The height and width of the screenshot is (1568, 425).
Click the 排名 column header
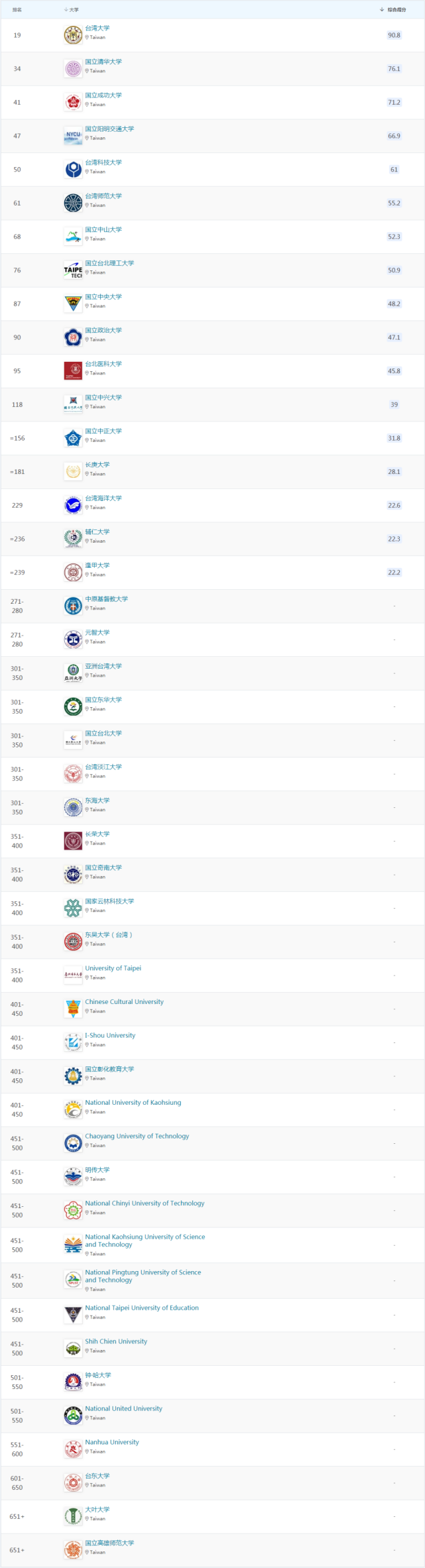tap(17, 9)
